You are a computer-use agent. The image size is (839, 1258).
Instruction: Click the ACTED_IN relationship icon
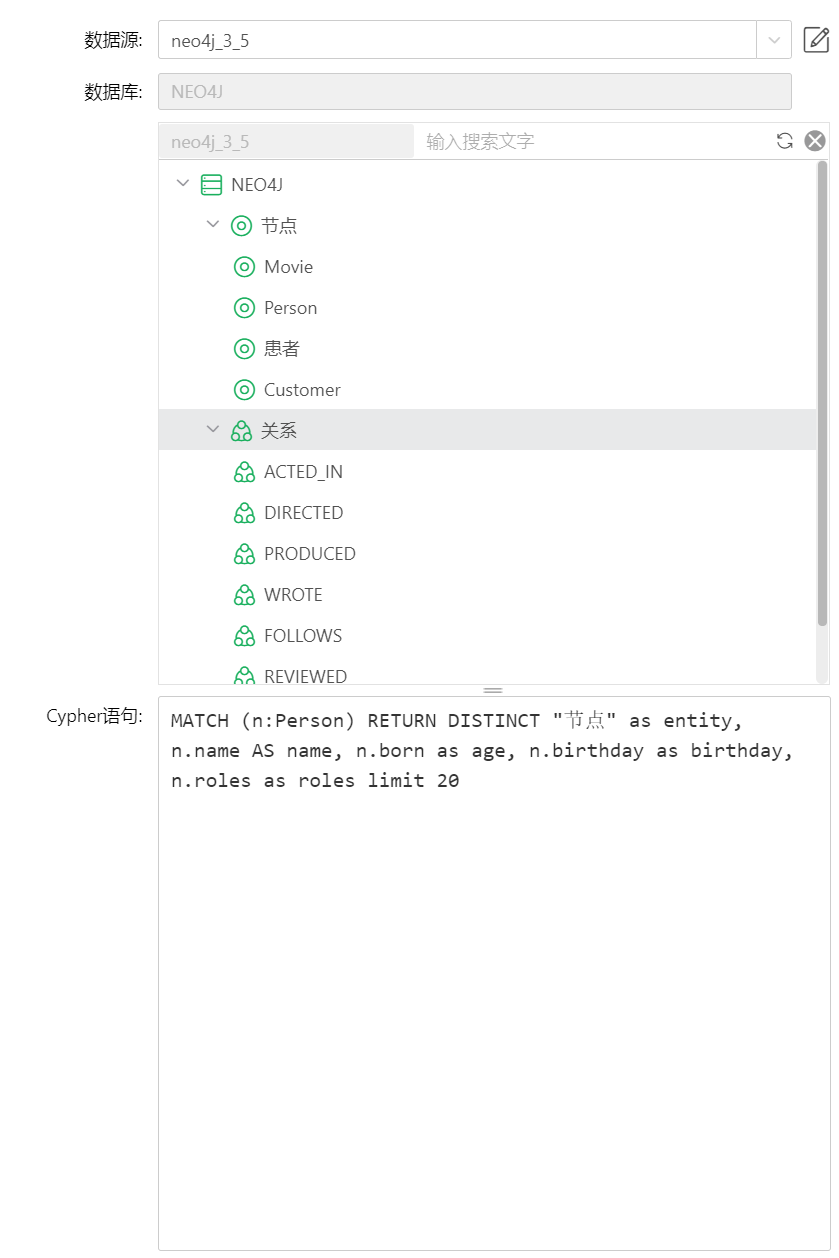pyautogui.click(x=244, y=472)
